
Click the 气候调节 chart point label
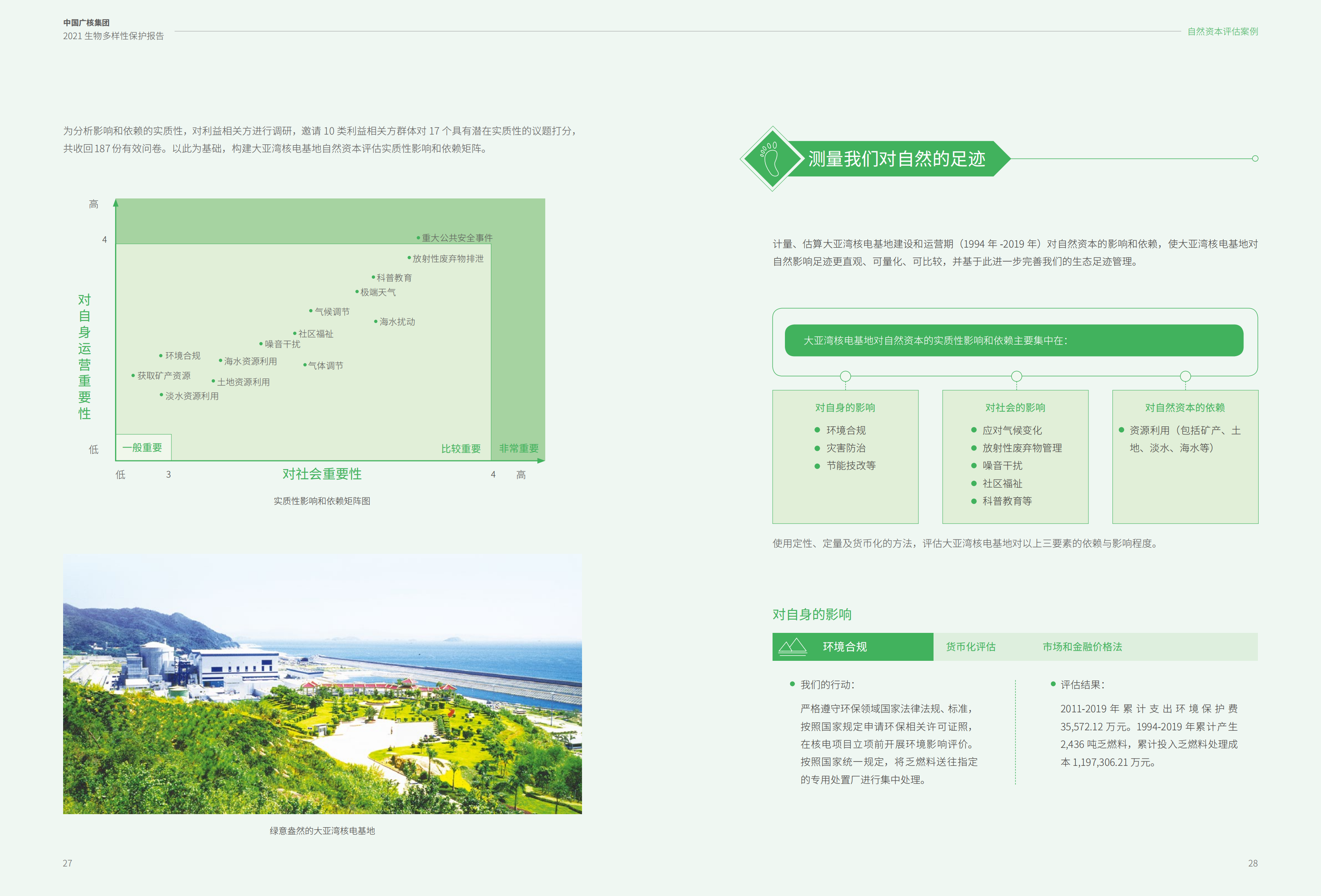(x=332, y=311)
